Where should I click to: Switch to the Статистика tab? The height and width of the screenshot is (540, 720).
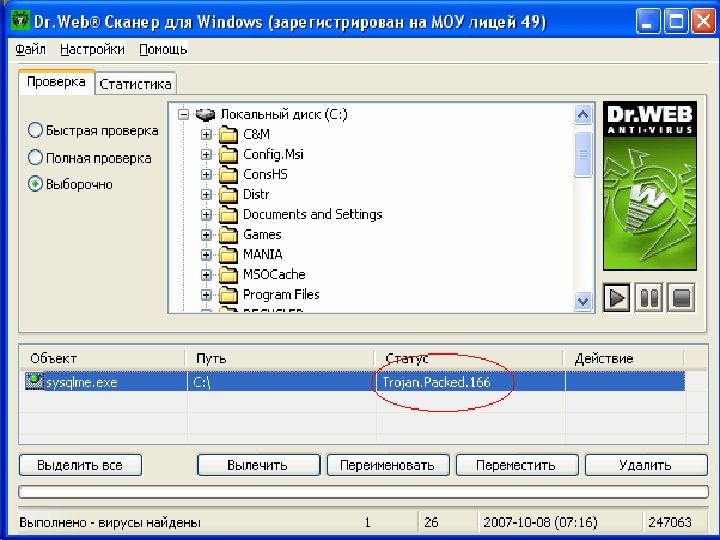135,84
